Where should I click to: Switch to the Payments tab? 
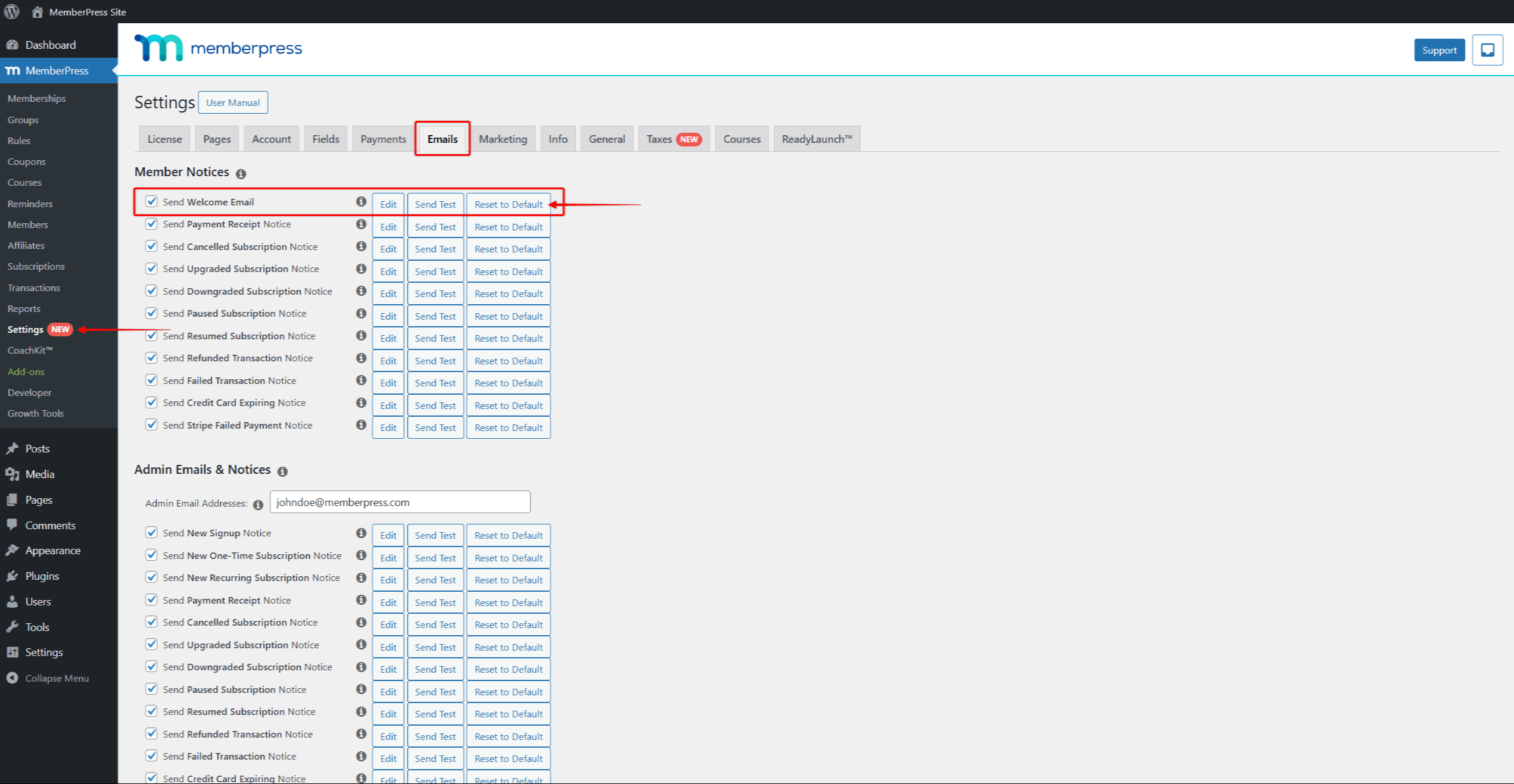click(x=383, y=139)
